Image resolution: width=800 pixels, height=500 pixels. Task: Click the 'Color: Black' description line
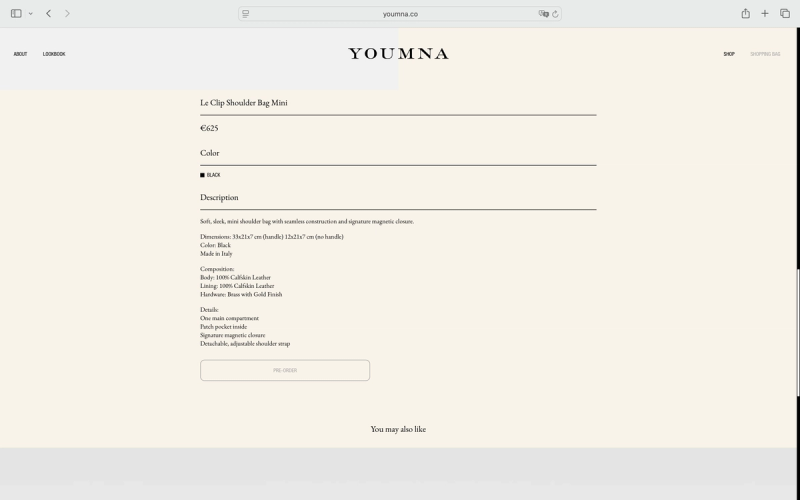[x=215, y=245]
